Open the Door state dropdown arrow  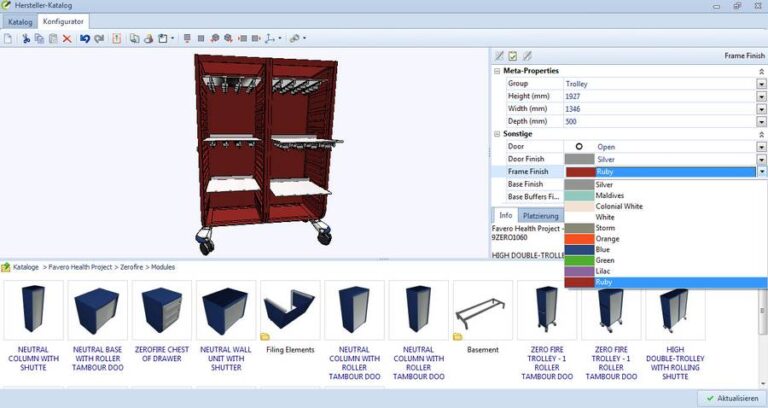762,146
